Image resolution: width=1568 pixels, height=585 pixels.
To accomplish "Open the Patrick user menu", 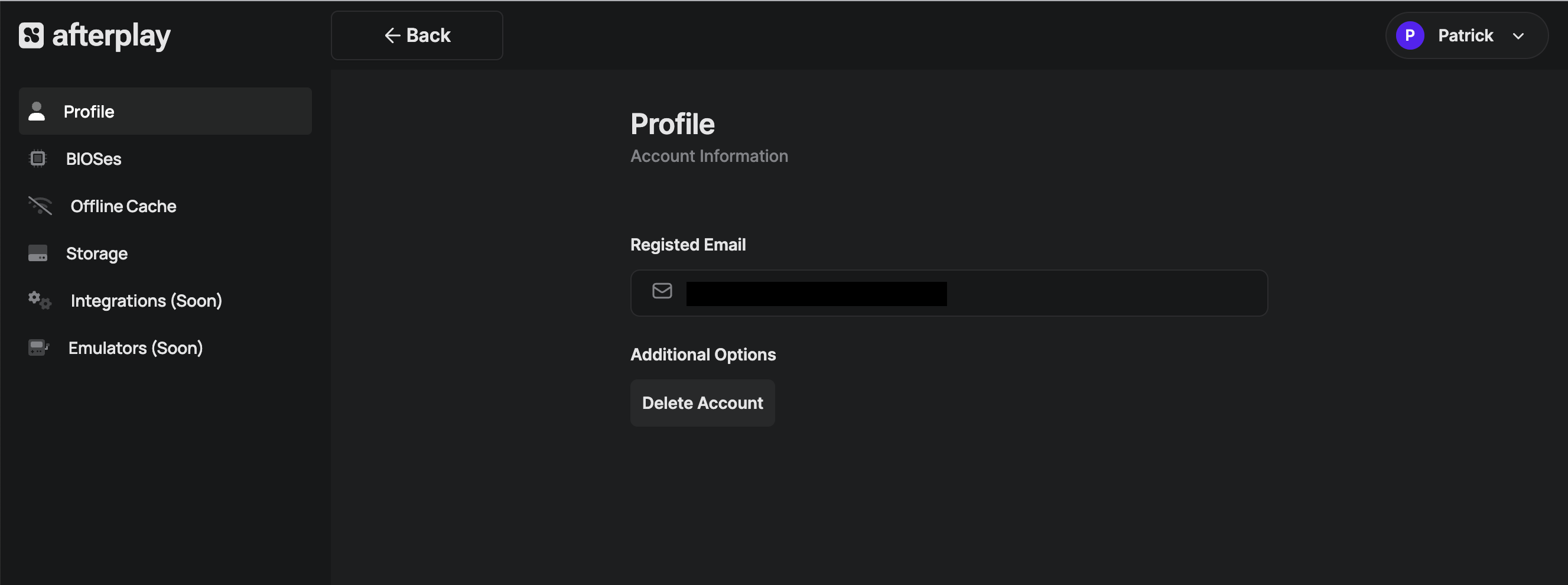I will [1465, 35].
